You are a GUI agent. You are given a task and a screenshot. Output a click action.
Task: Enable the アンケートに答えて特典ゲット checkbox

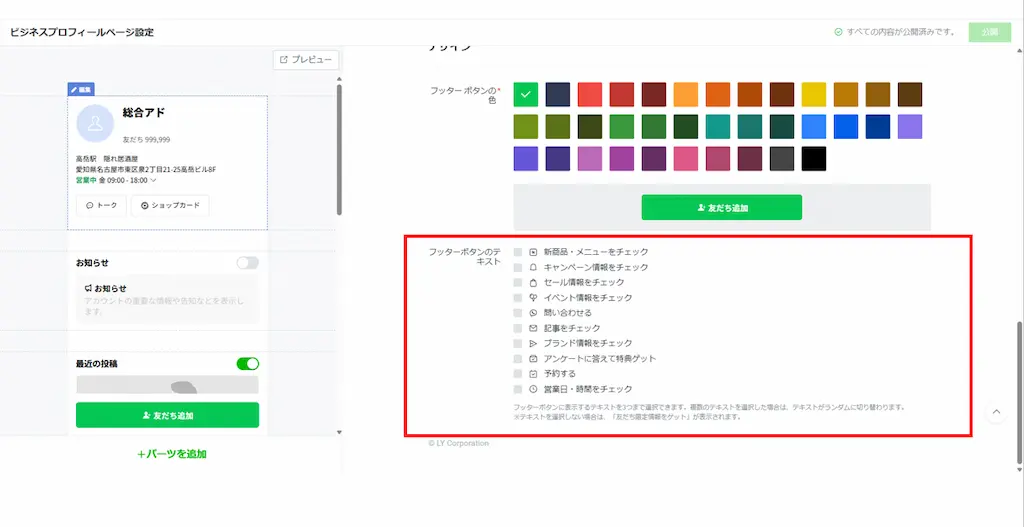click(518, 359)
